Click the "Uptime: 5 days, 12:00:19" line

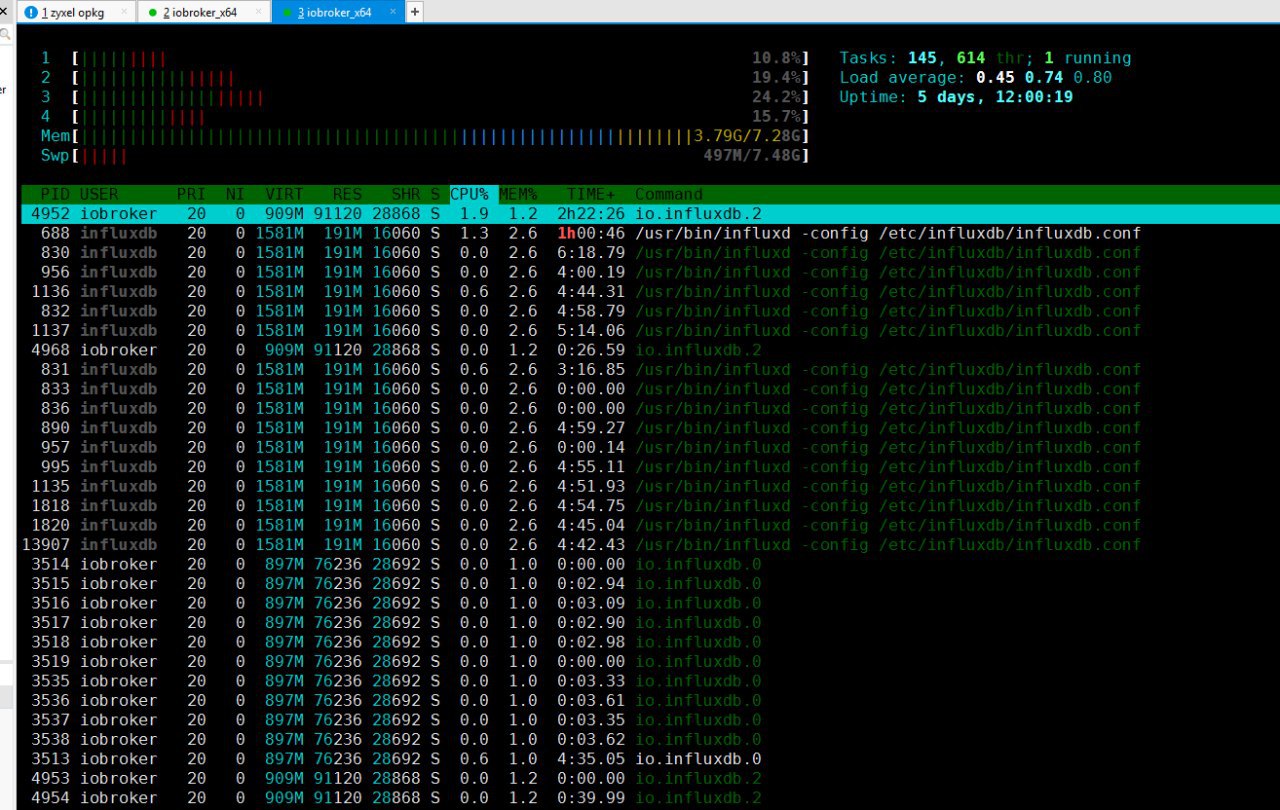956,97
